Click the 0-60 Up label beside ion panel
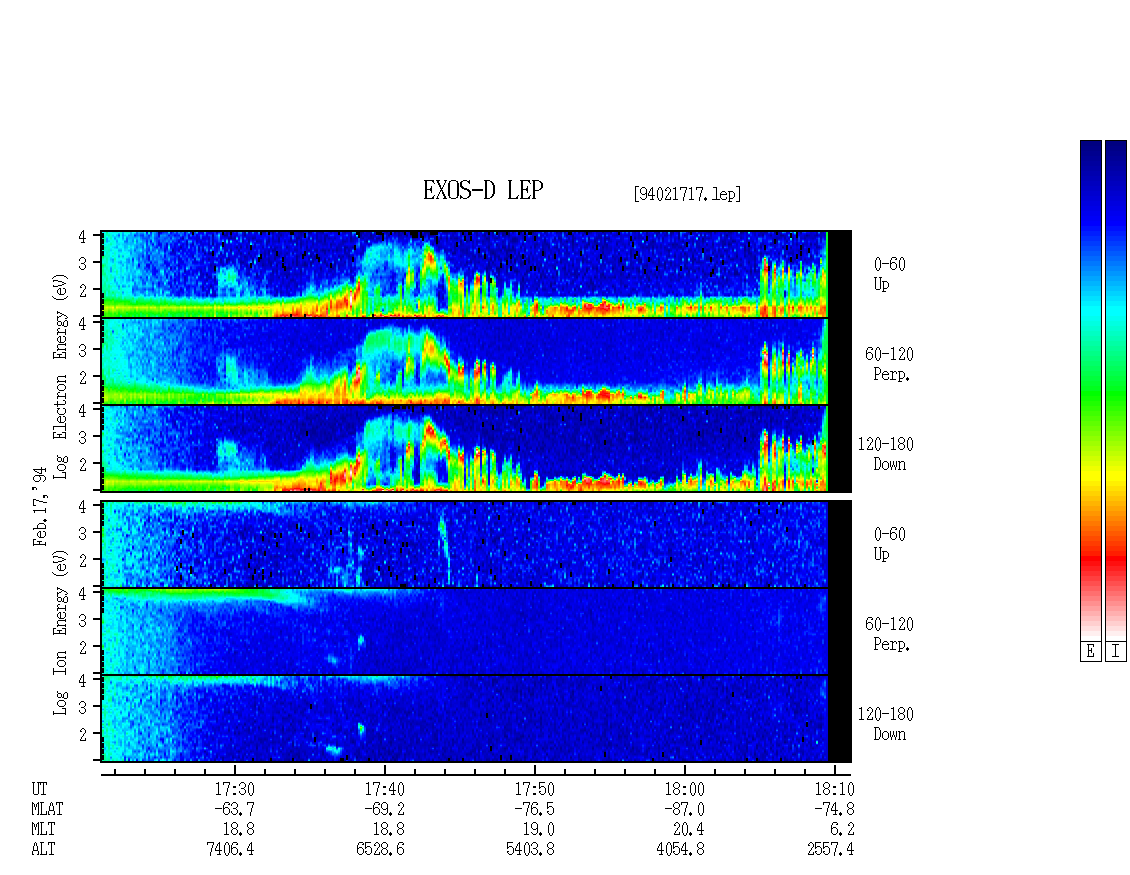The width and height of the screenshot is (1130, 875). point(889,544)
